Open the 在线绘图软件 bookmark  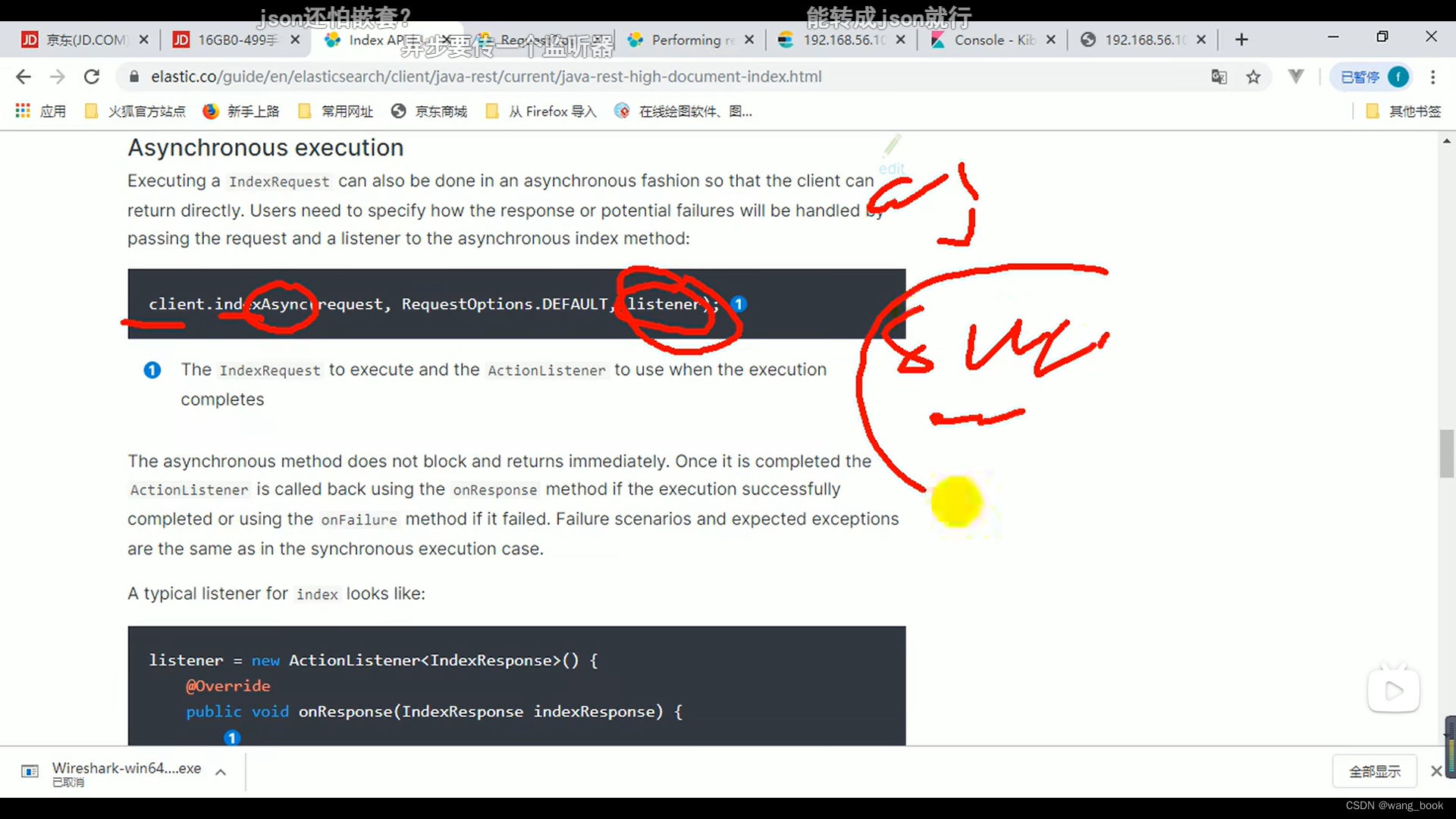[683, 111]
